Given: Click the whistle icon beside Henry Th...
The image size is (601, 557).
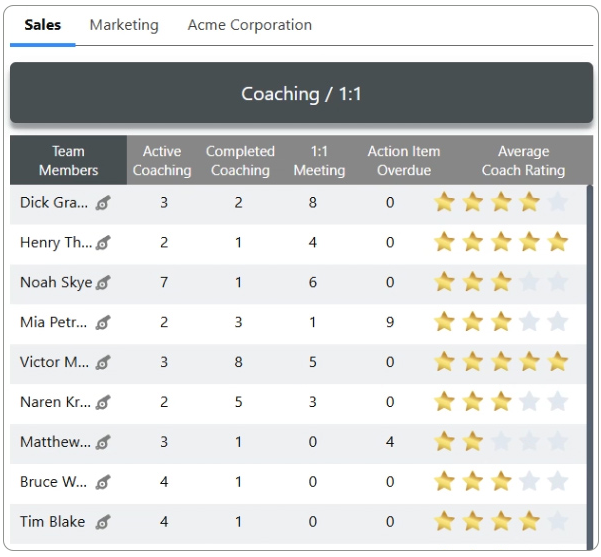Looking at the screenshot, I should coord(102,243).
